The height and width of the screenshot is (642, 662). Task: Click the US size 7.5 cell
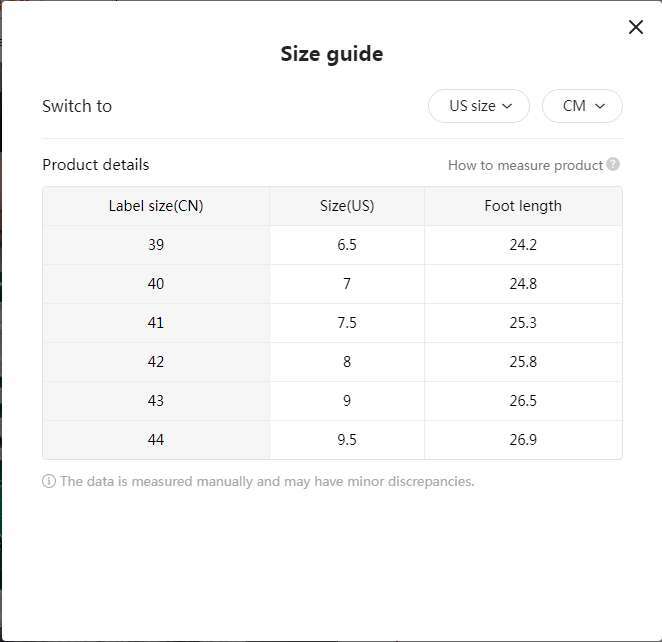coord(347,323)
